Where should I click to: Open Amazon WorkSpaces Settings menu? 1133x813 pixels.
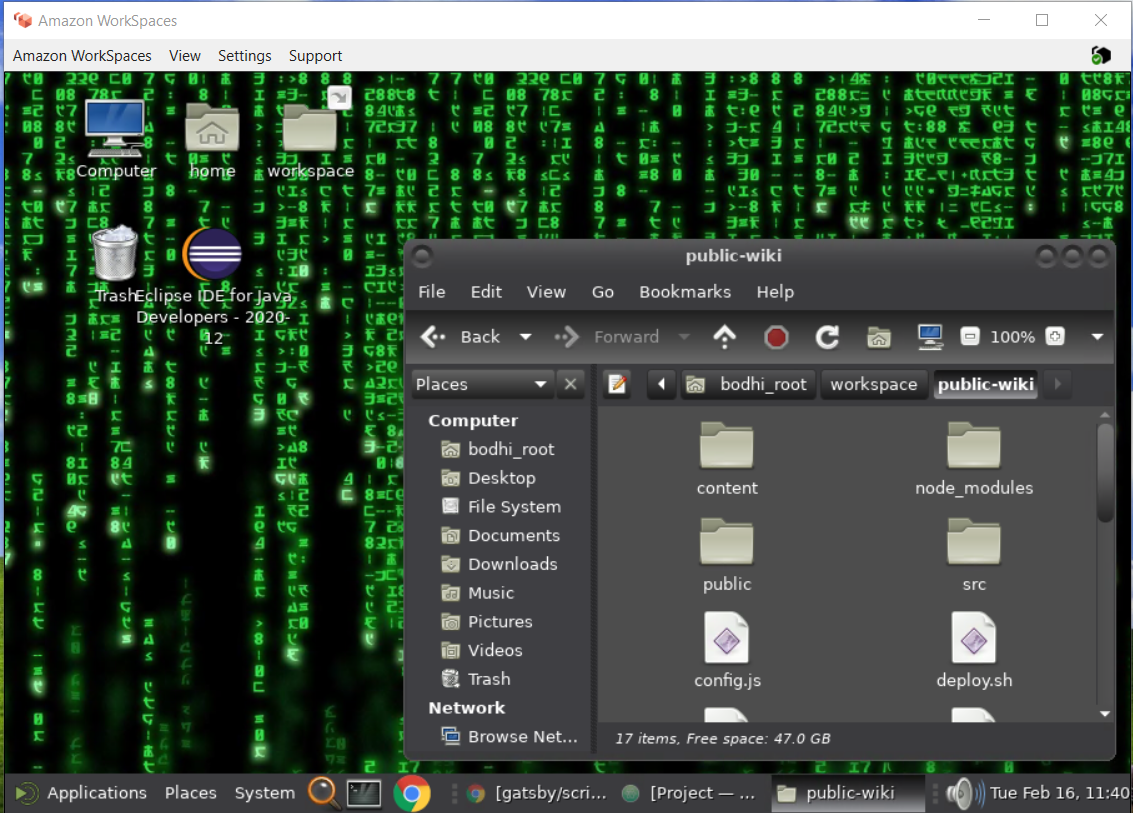(x=244, y=56)
